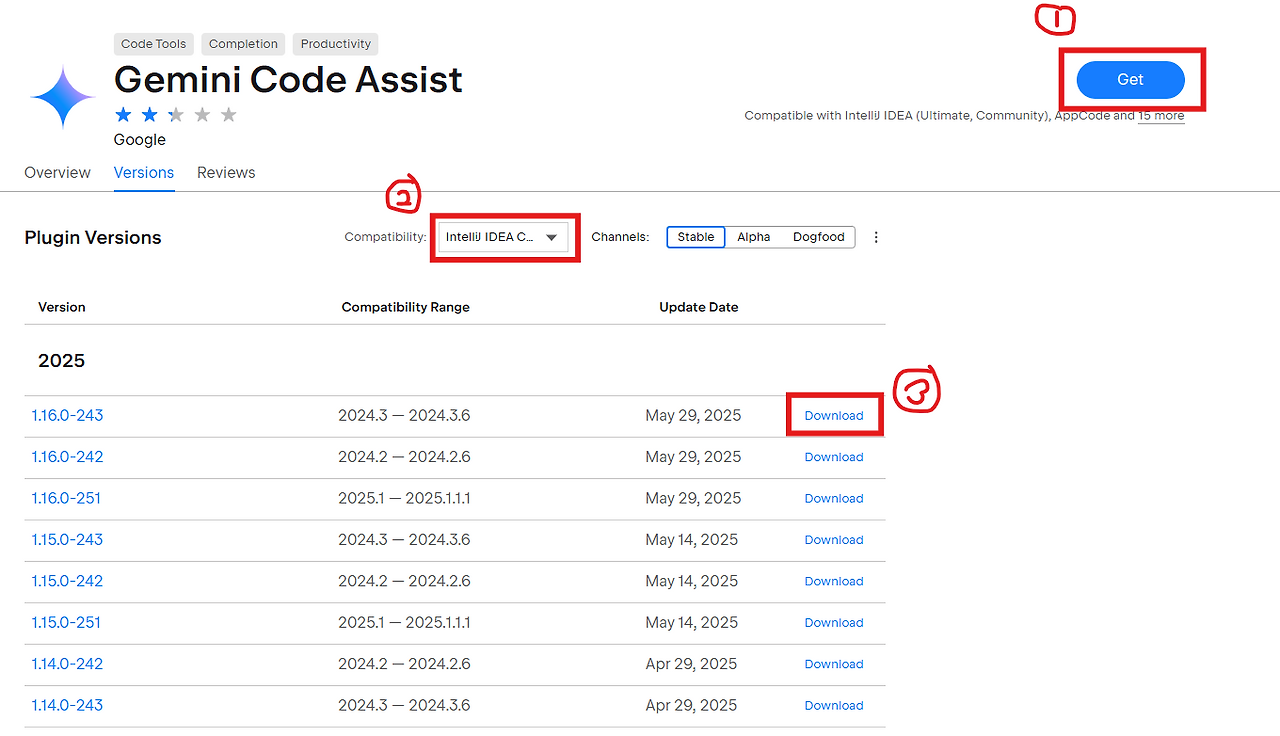Screen dimensions: 1280x736
Task: Click the Compatibility Range column header
Action: [x=405, y=307]
